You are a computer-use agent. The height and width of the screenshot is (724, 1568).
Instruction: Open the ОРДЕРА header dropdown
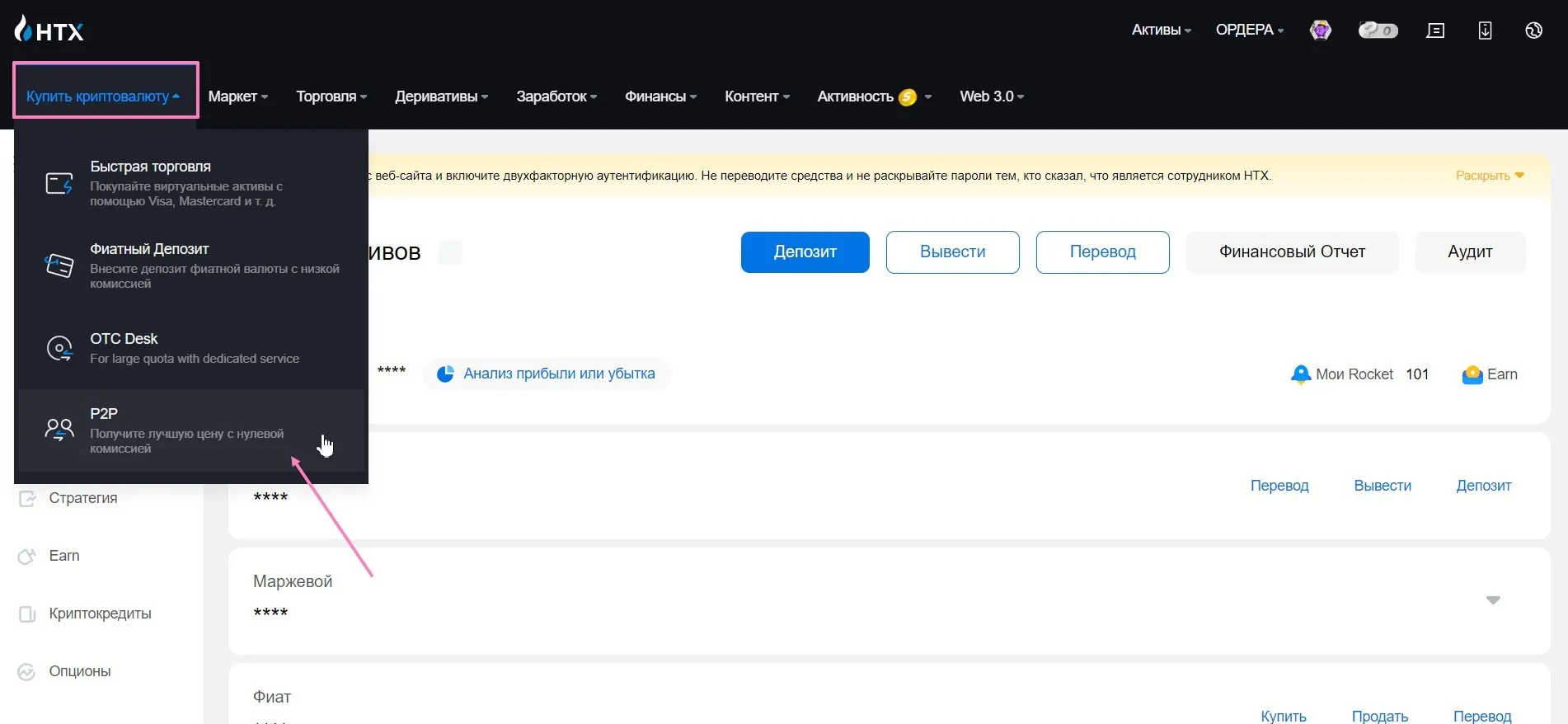click(x=1250, y=30)
